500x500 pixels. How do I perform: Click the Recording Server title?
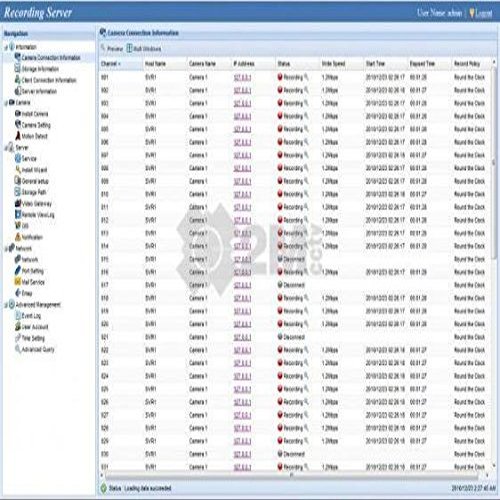(x=38, y=13)
